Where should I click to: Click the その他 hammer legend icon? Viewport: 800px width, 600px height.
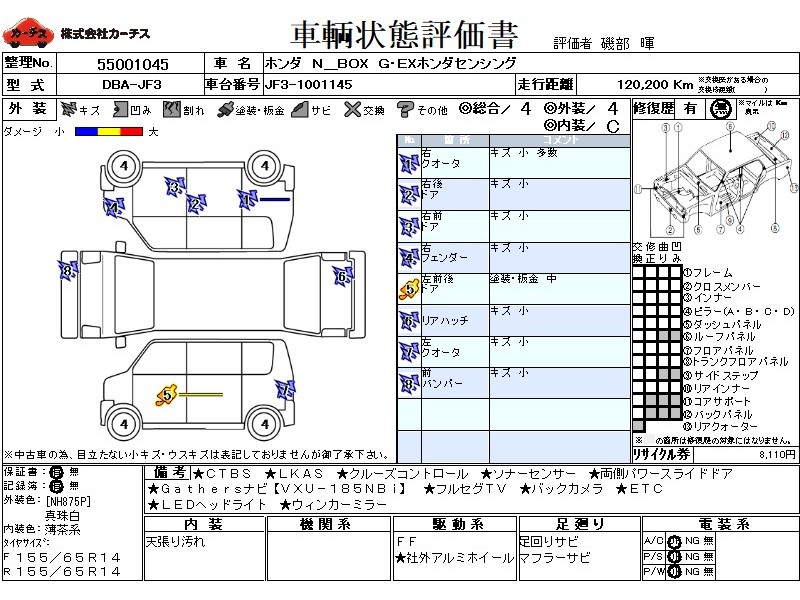coord(406,109)
